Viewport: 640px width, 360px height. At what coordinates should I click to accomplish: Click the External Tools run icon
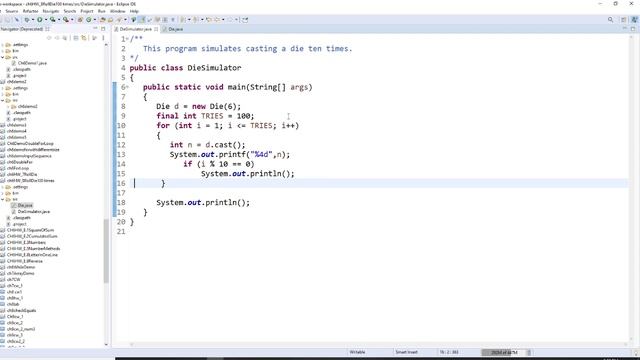coord(66,20)
